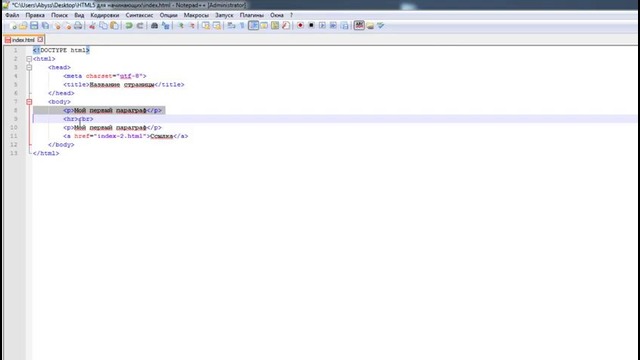Screen dimensions: 640x360
Task: Toggle synchronized horizontal scrolling
Action: click(217, 26)
